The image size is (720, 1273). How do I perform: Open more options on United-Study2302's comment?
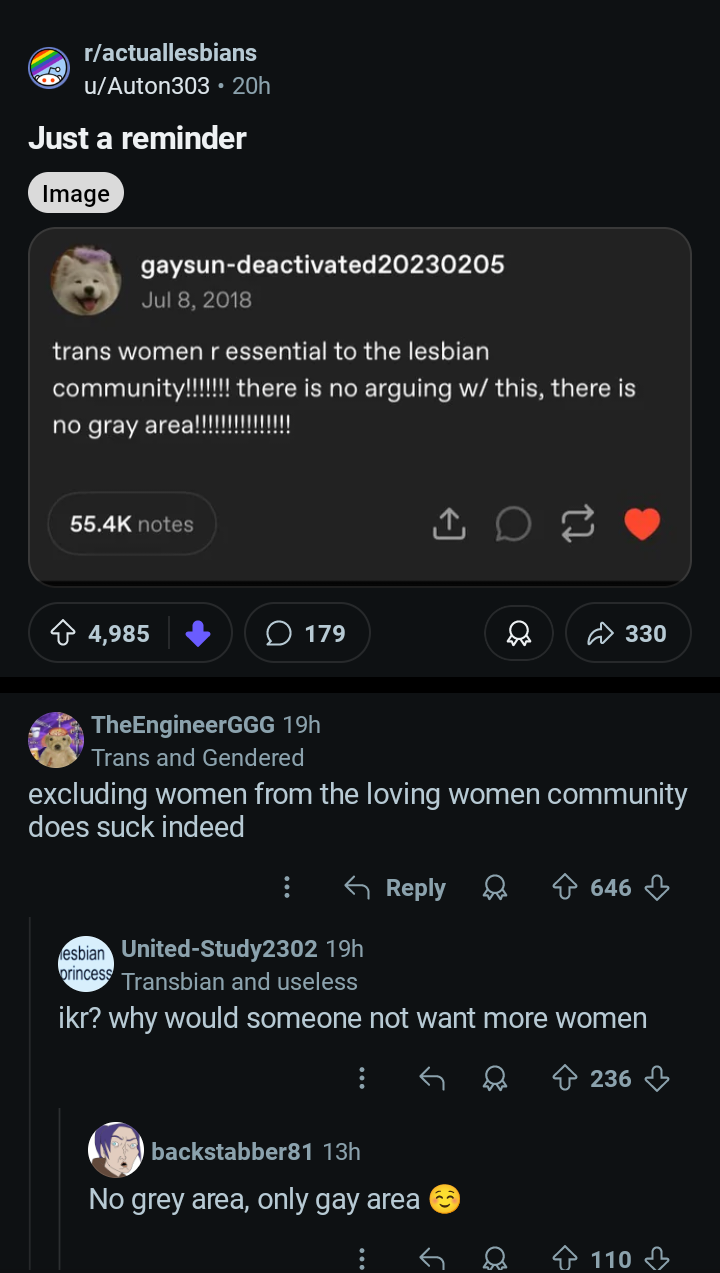click(x=361, y=1077)
